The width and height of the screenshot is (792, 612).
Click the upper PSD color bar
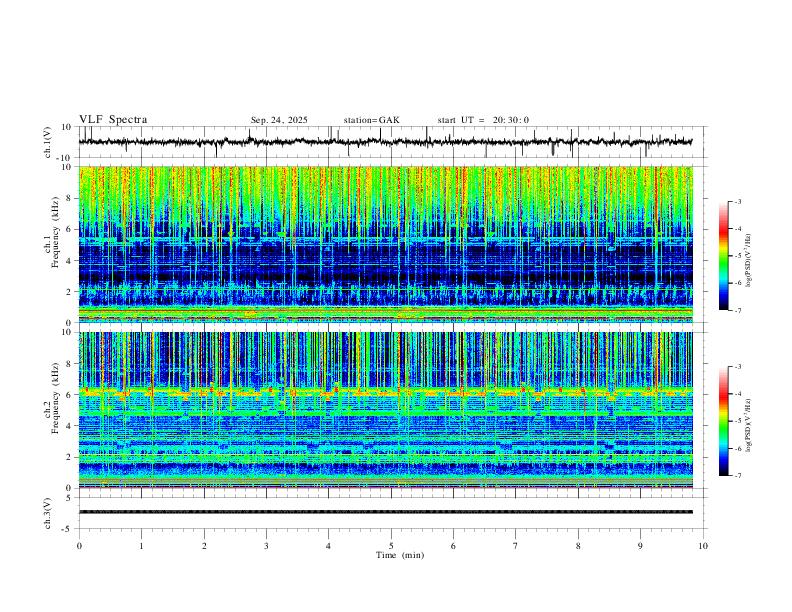[x=724, y=256]
